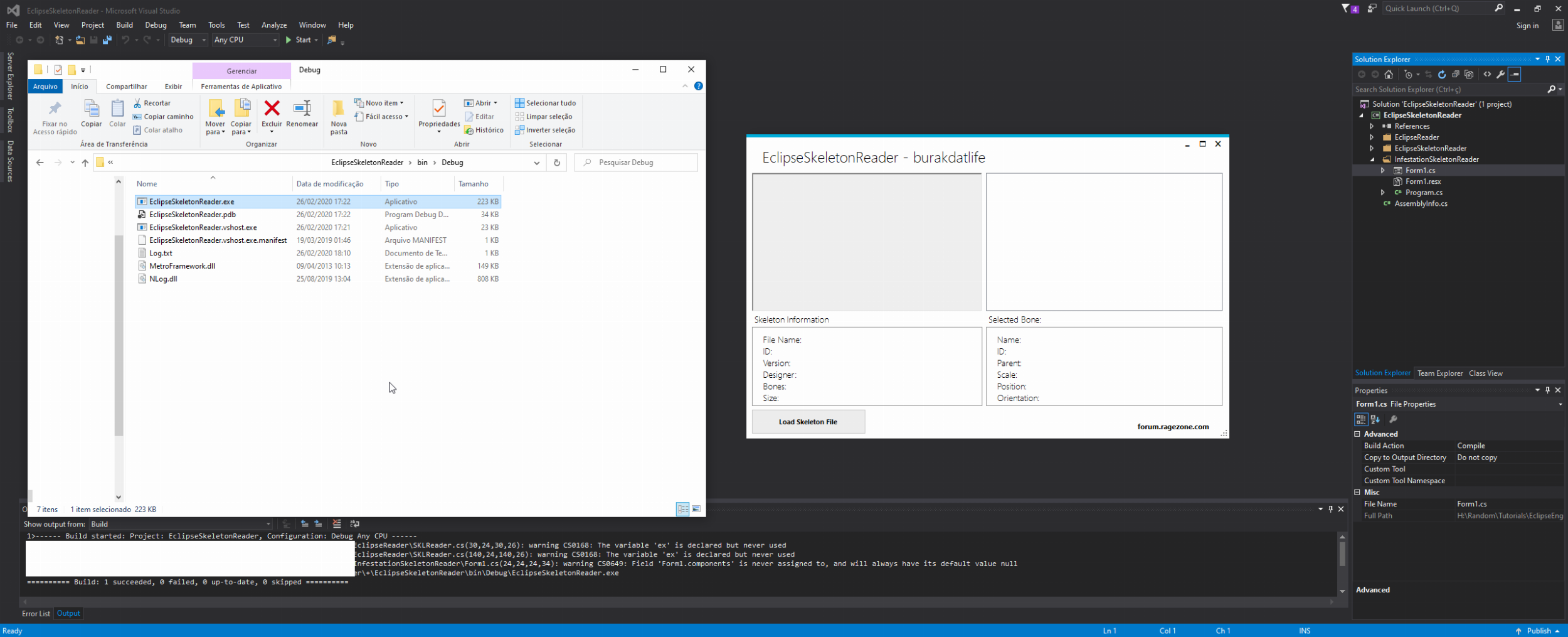
Task: Open the Analyze menu
Action: [x=274, y=25]
